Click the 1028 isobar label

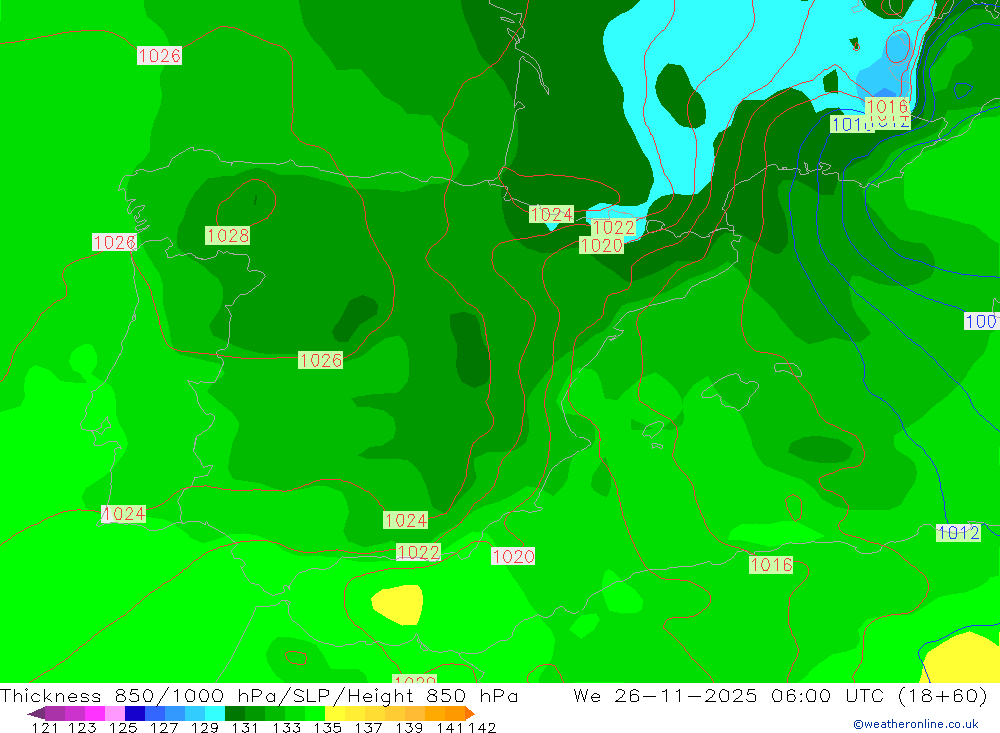(x=228, y=235)
